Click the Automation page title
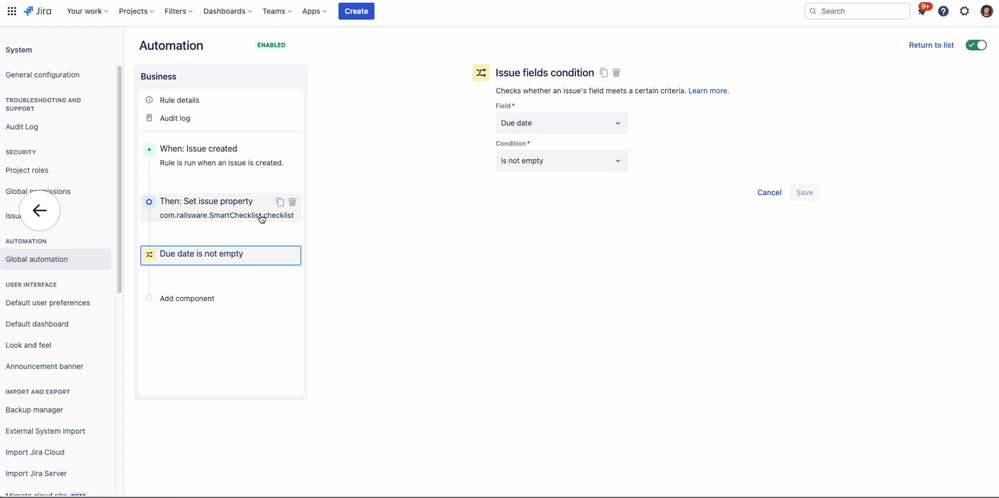The height and width of the screenshot is (498, 999). click(x=171, y=46)
